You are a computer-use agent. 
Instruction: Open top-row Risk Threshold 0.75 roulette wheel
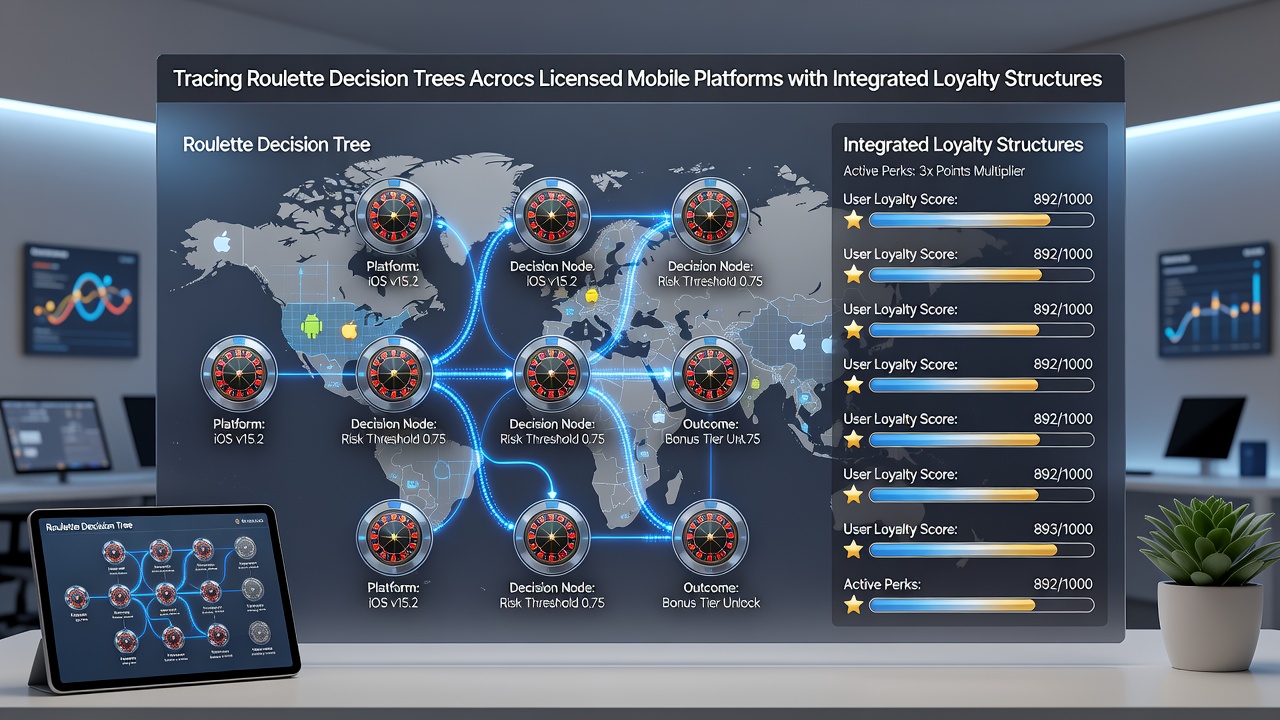(710, 216)
